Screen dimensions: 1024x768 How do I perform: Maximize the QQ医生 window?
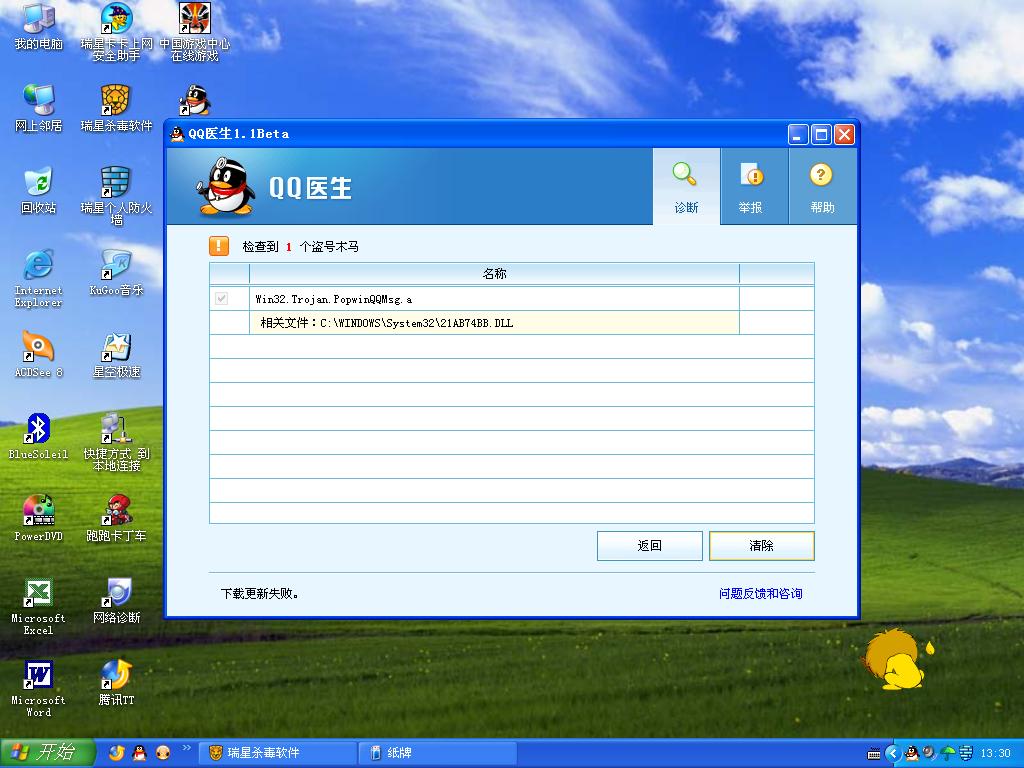[x=821, y=135]
